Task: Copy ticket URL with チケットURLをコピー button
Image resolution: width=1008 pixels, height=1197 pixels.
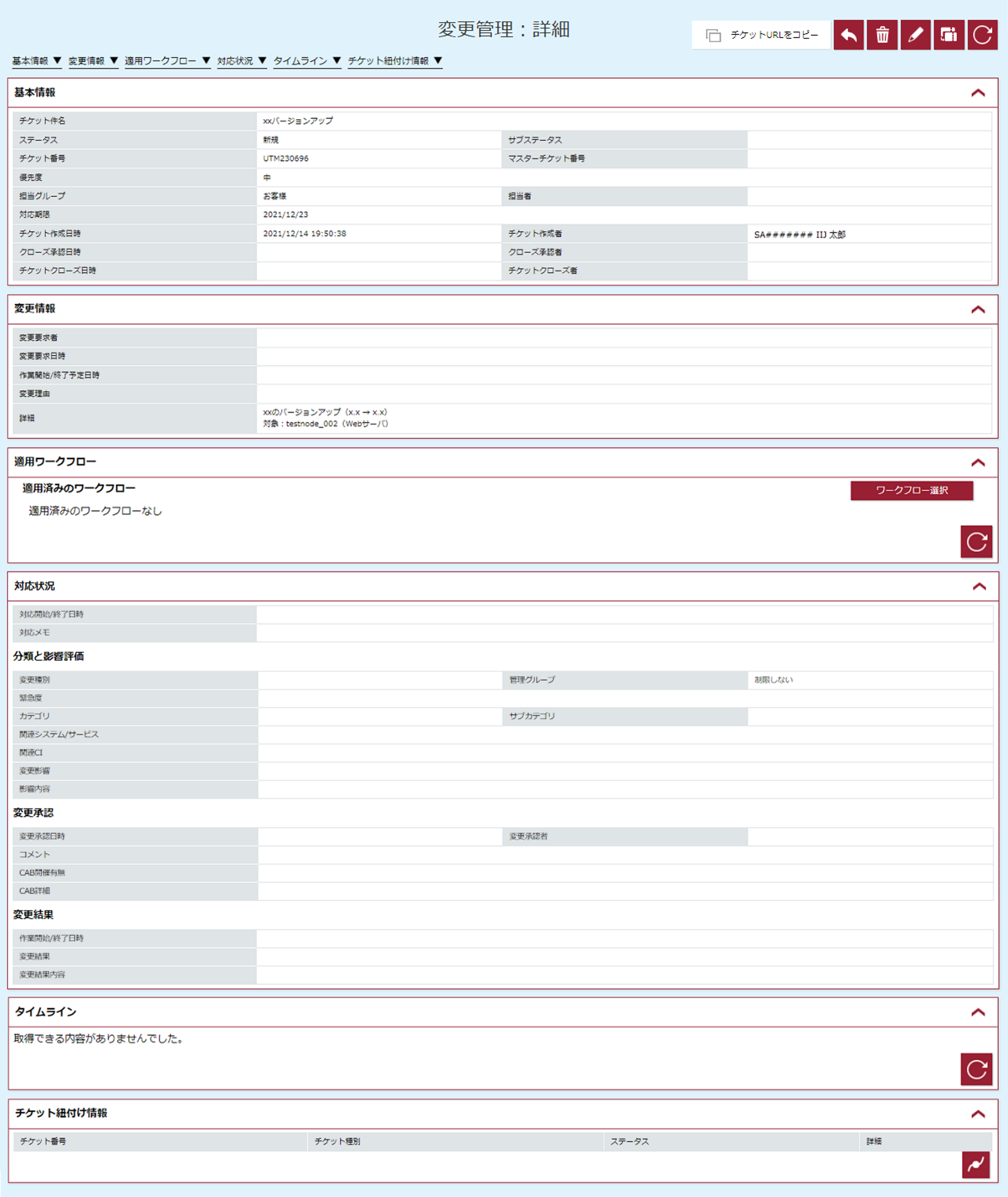Action: 761,35
